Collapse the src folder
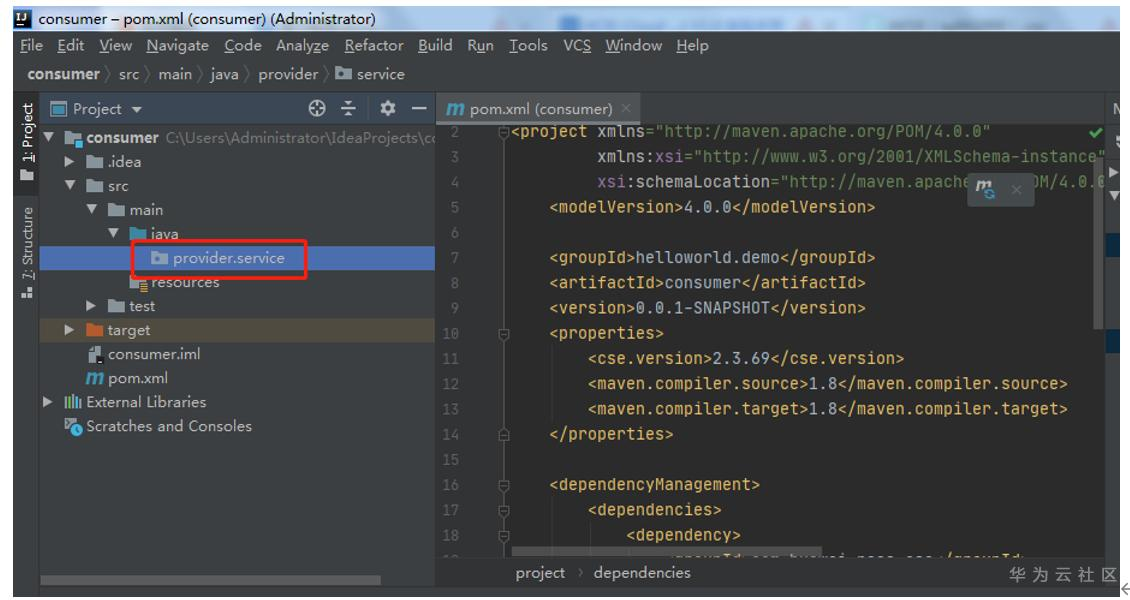This screenshot has height=600, width=1130. pyautogui.click(x=70, y=185)
